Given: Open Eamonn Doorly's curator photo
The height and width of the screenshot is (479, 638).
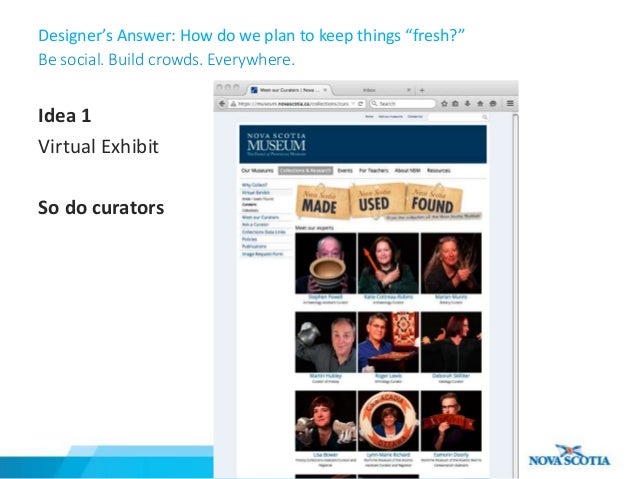Looking at the screenshot, I should (451, 421).
